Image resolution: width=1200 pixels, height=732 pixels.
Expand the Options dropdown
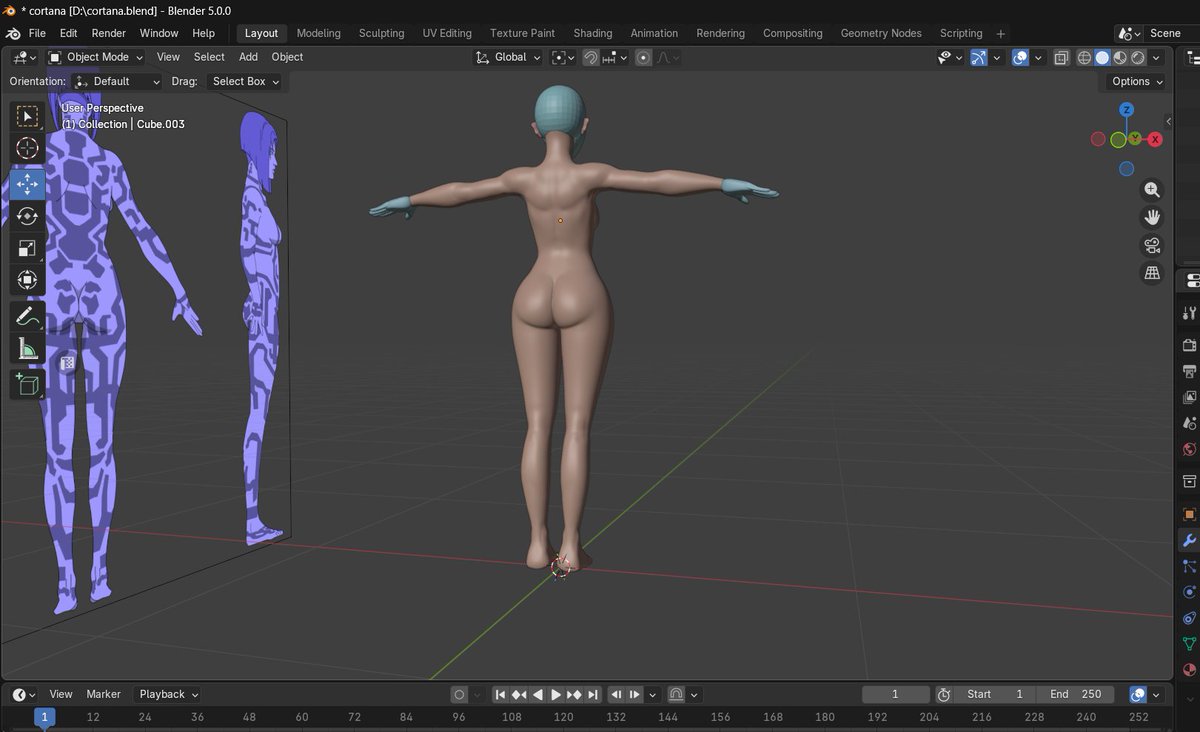point(1138,81)
